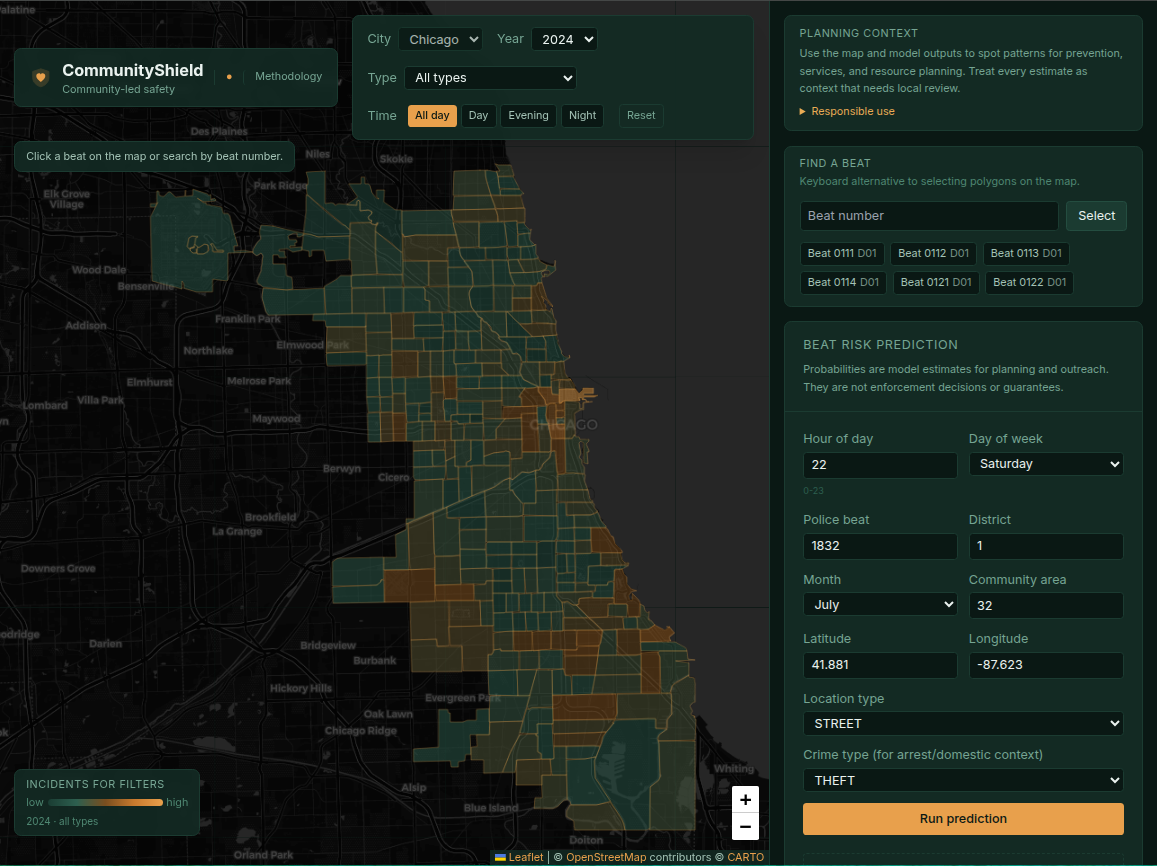Click the Evergreen Park map label
The width and height of the screenshot is (1157, 866).
[463, 698]
